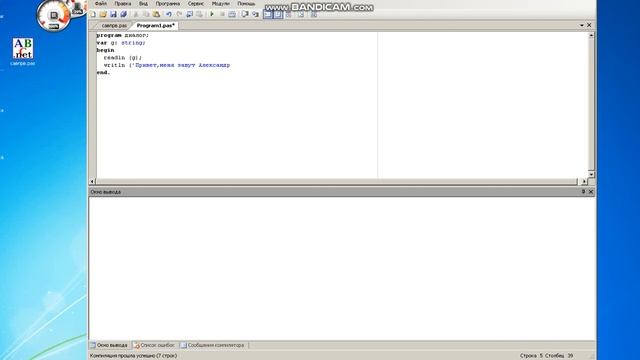Create a new file using toolbar icon
640x360 pixels.
coord(93,14)
